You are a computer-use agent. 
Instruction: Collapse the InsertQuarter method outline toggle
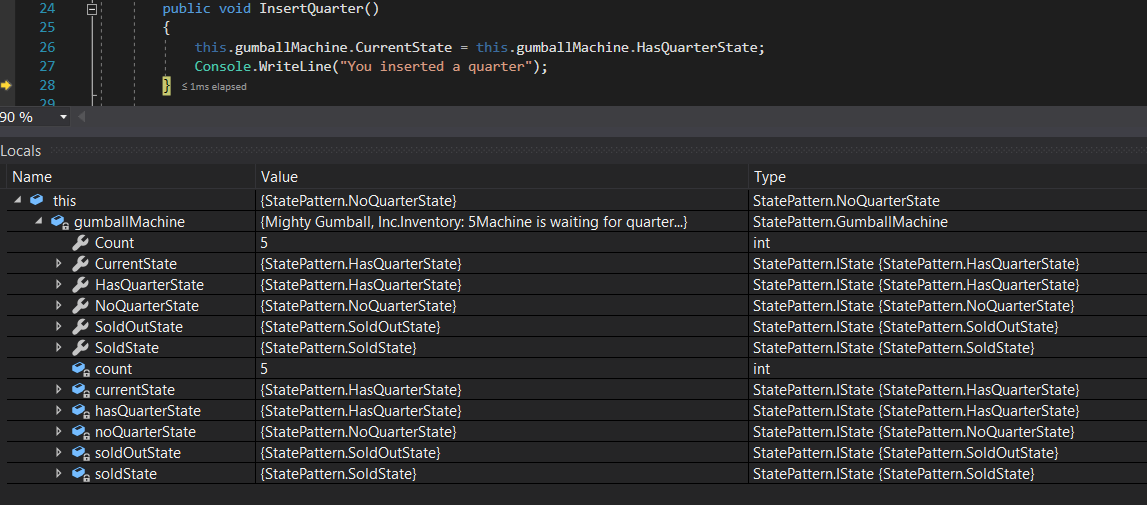(91, 10)
